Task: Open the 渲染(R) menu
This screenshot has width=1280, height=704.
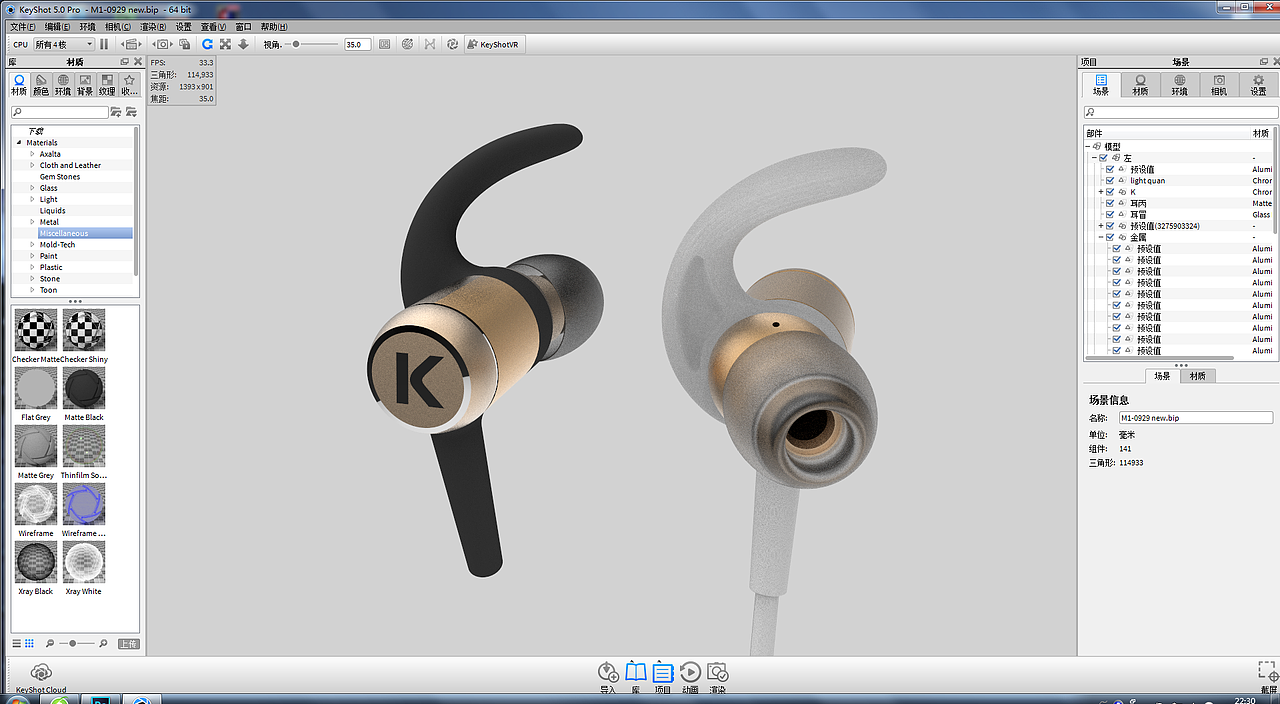Action: (153, 27)
